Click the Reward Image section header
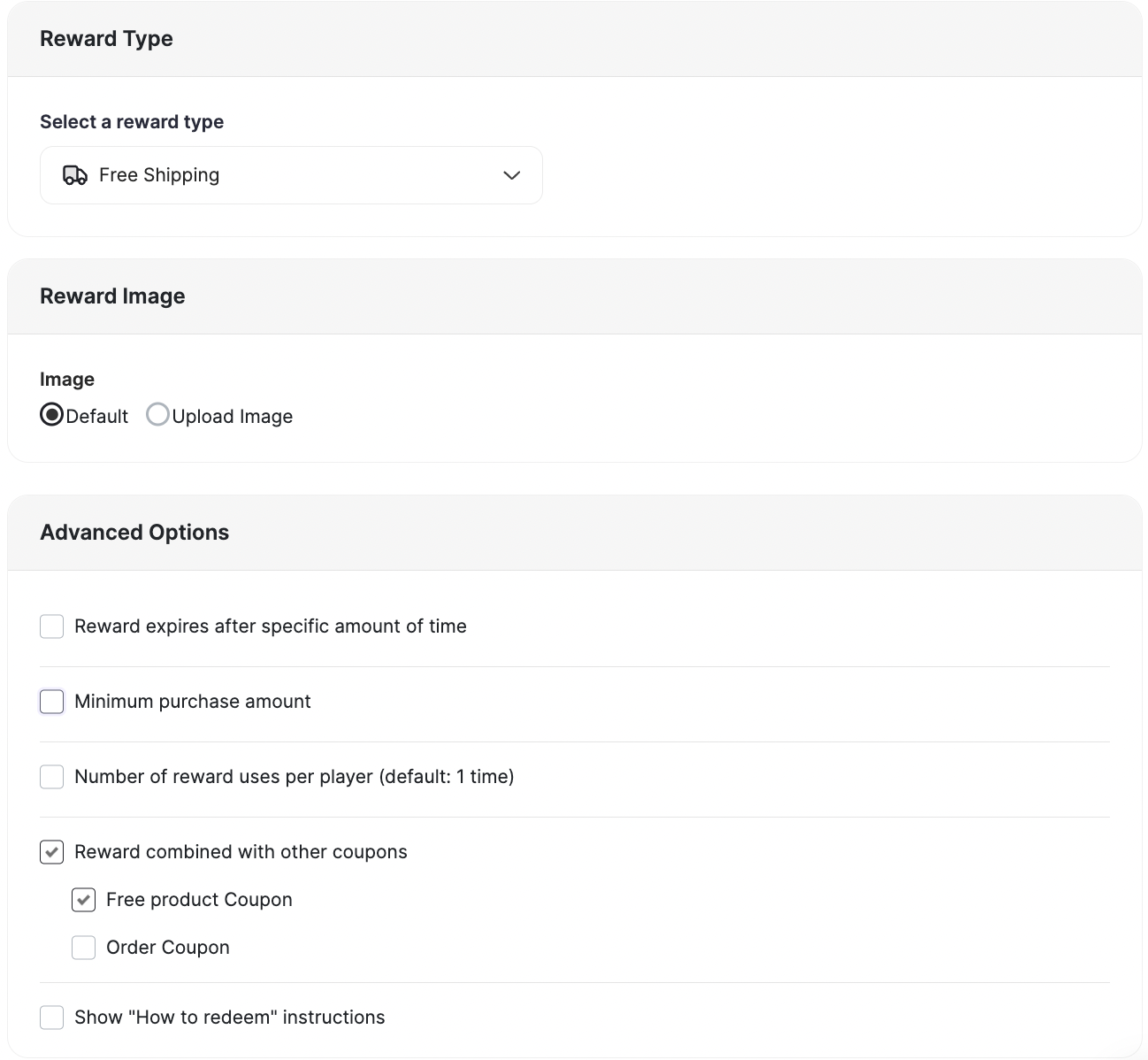Image resolution: width=1148 pixels, height=1060 pixels. [x=112, y=296]
